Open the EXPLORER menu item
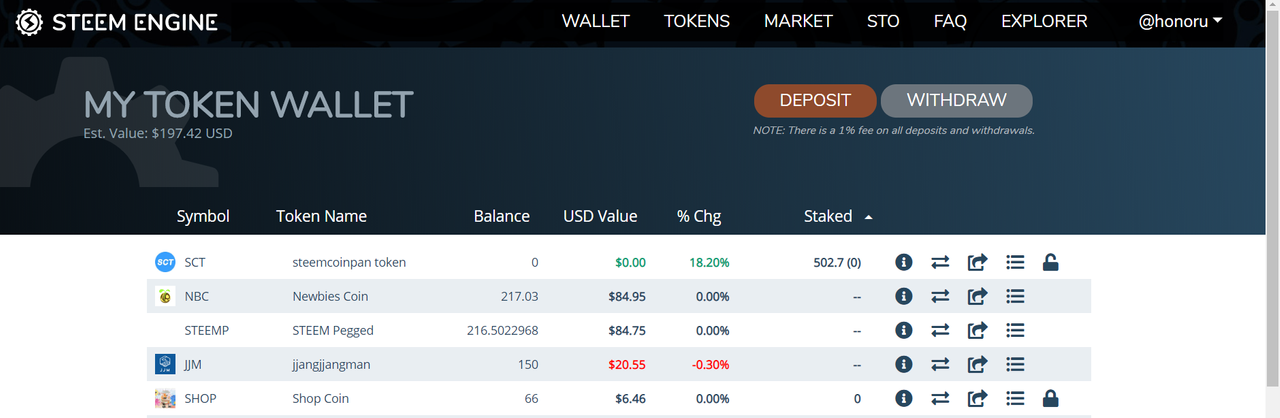Screen dimensions: 1280x418 [x=1044, y=21]
